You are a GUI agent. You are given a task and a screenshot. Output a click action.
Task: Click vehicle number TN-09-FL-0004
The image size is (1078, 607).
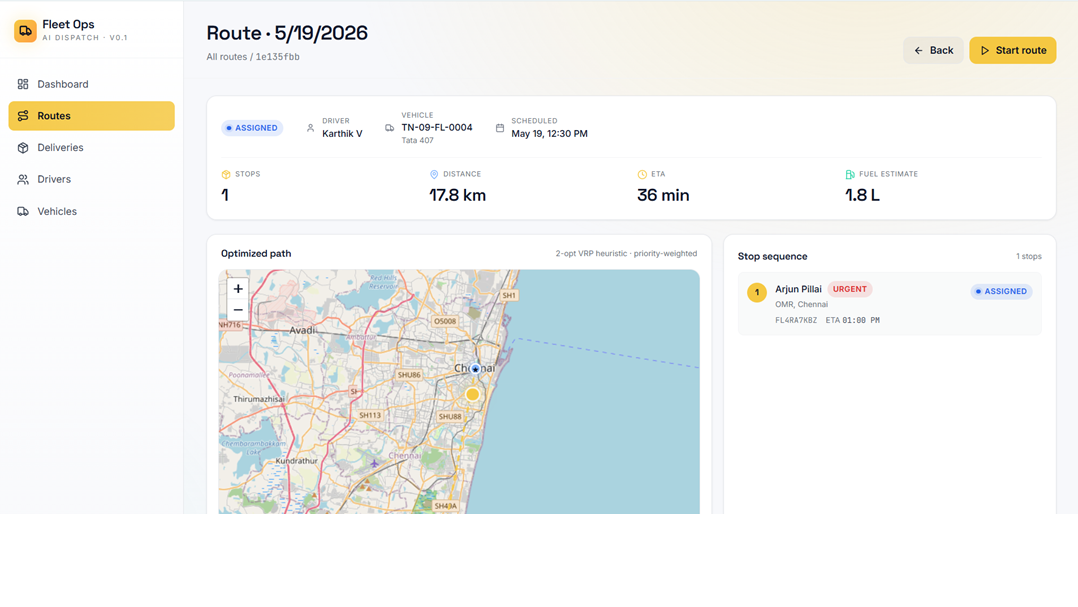437,127
